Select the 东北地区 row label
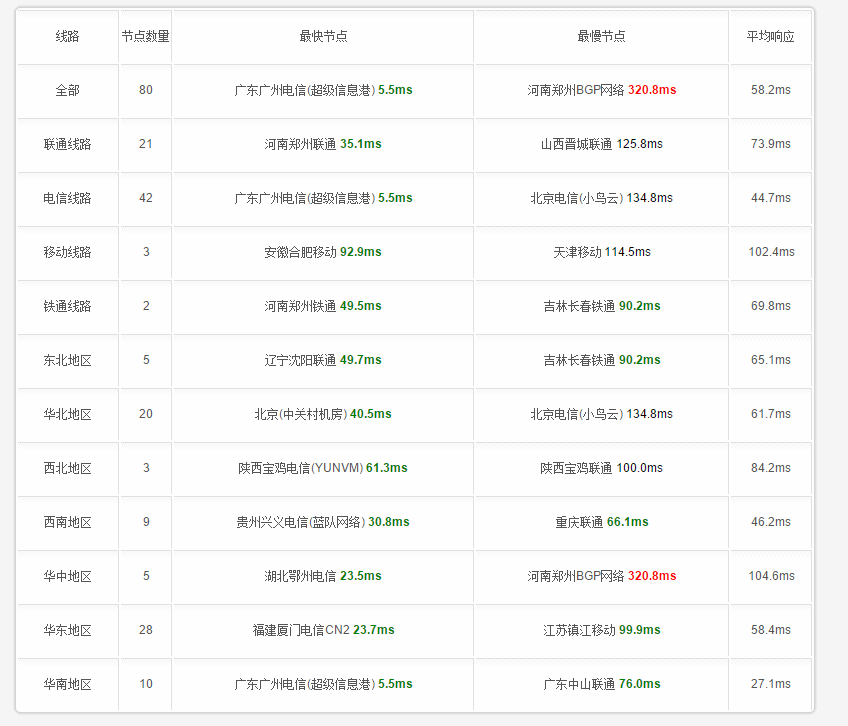Viewport: 848px width, 726px height. [68, 360]
